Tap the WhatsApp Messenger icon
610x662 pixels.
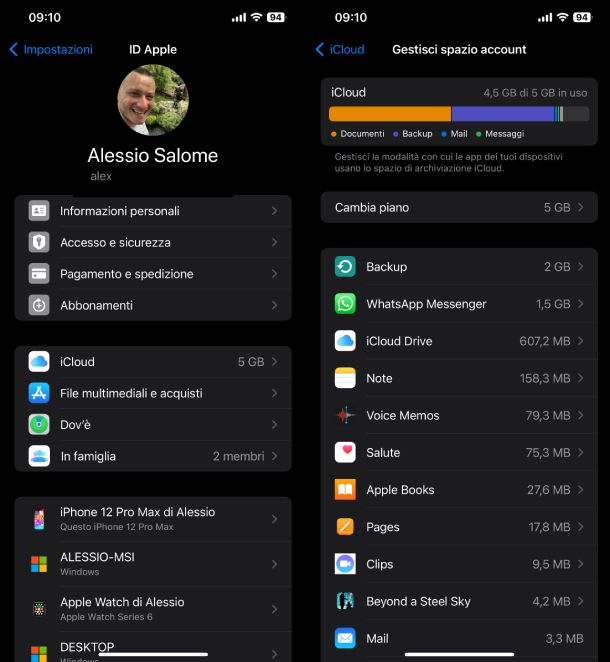(345, 304)
